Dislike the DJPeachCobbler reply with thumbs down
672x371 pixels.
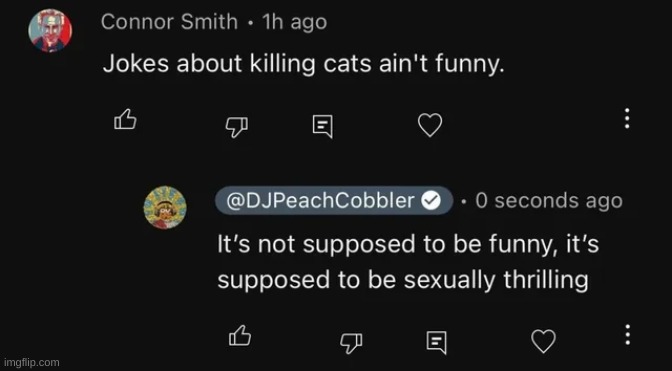coord(351,343)
